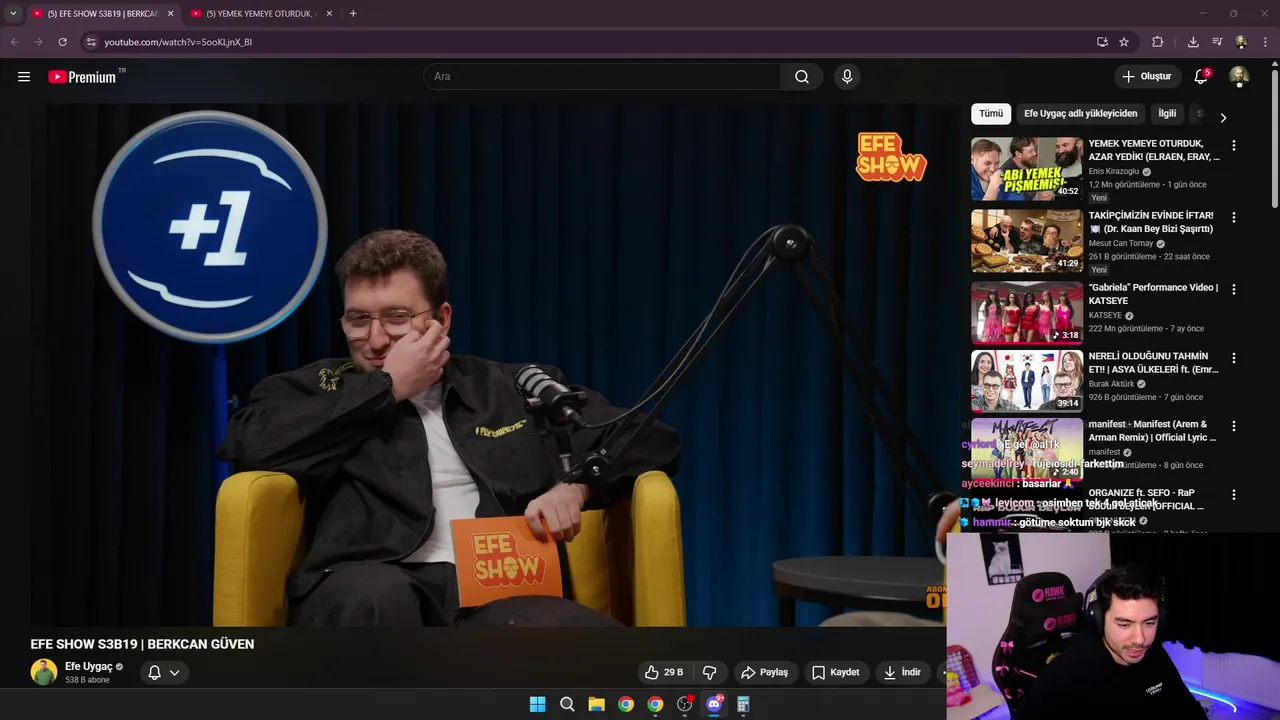Open more options for YEMEK YEMEYE OTURDUK video
This screenshot has height=720, width=1280.
[1233, 145]
